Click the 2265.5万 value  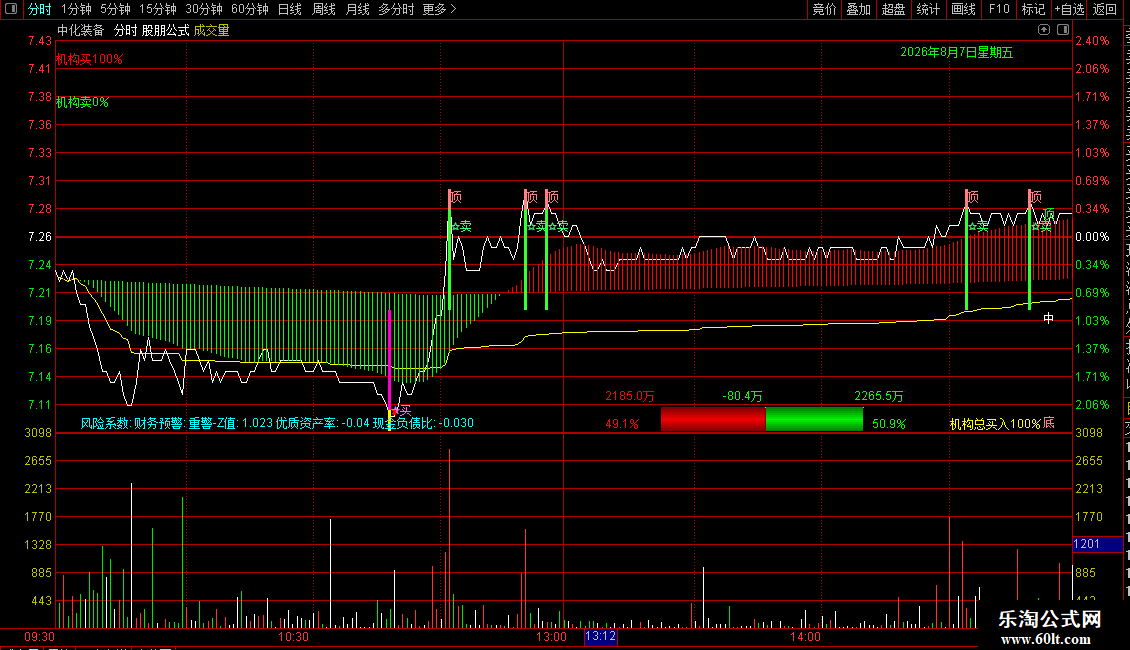click(878, 396)
